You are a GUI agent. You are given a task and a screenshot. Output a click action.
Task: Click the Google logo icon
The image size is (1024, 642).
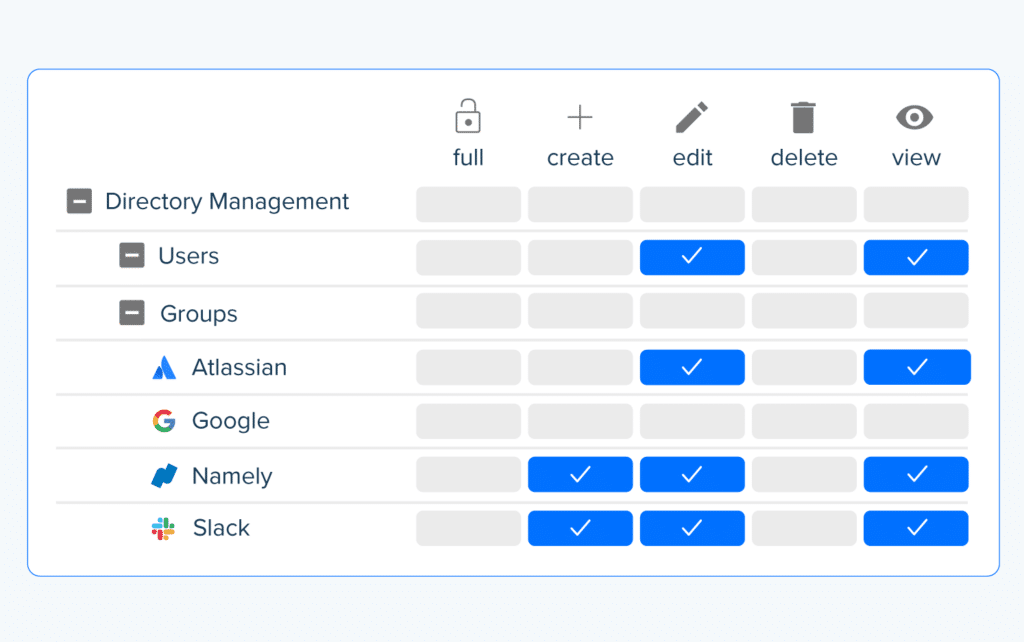pos(166,421)
